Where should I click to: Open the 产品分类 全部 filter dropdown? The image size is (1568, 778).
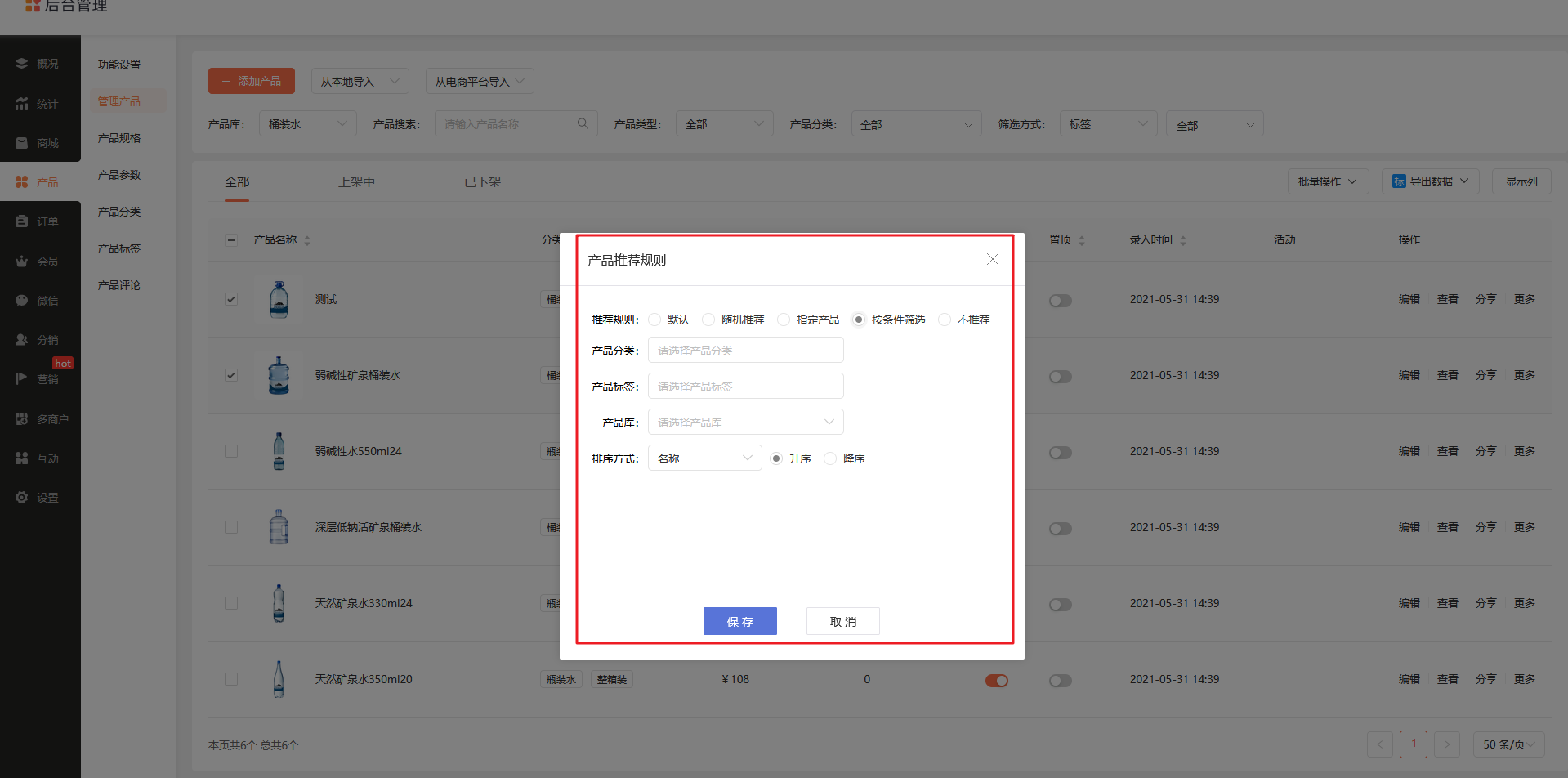pos(916,124)
